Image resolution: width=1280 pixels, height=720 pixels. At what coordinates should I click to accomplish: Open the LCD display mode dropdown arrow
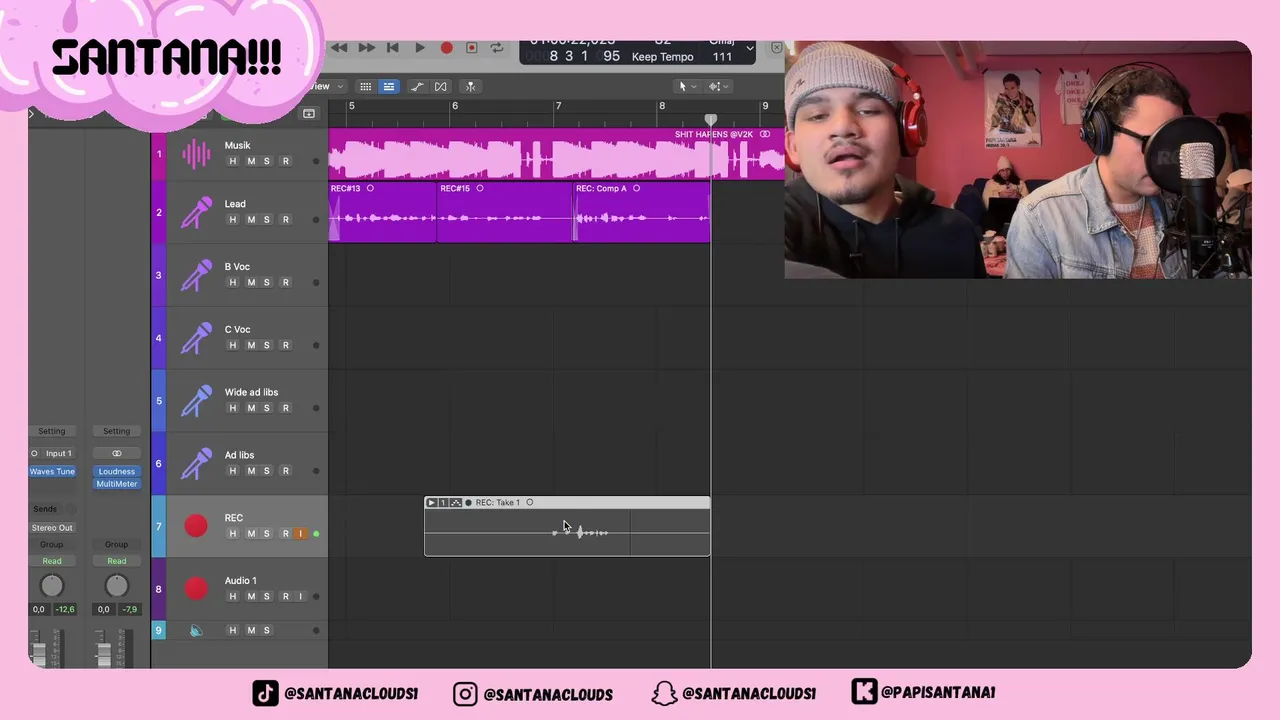[750, 48]
